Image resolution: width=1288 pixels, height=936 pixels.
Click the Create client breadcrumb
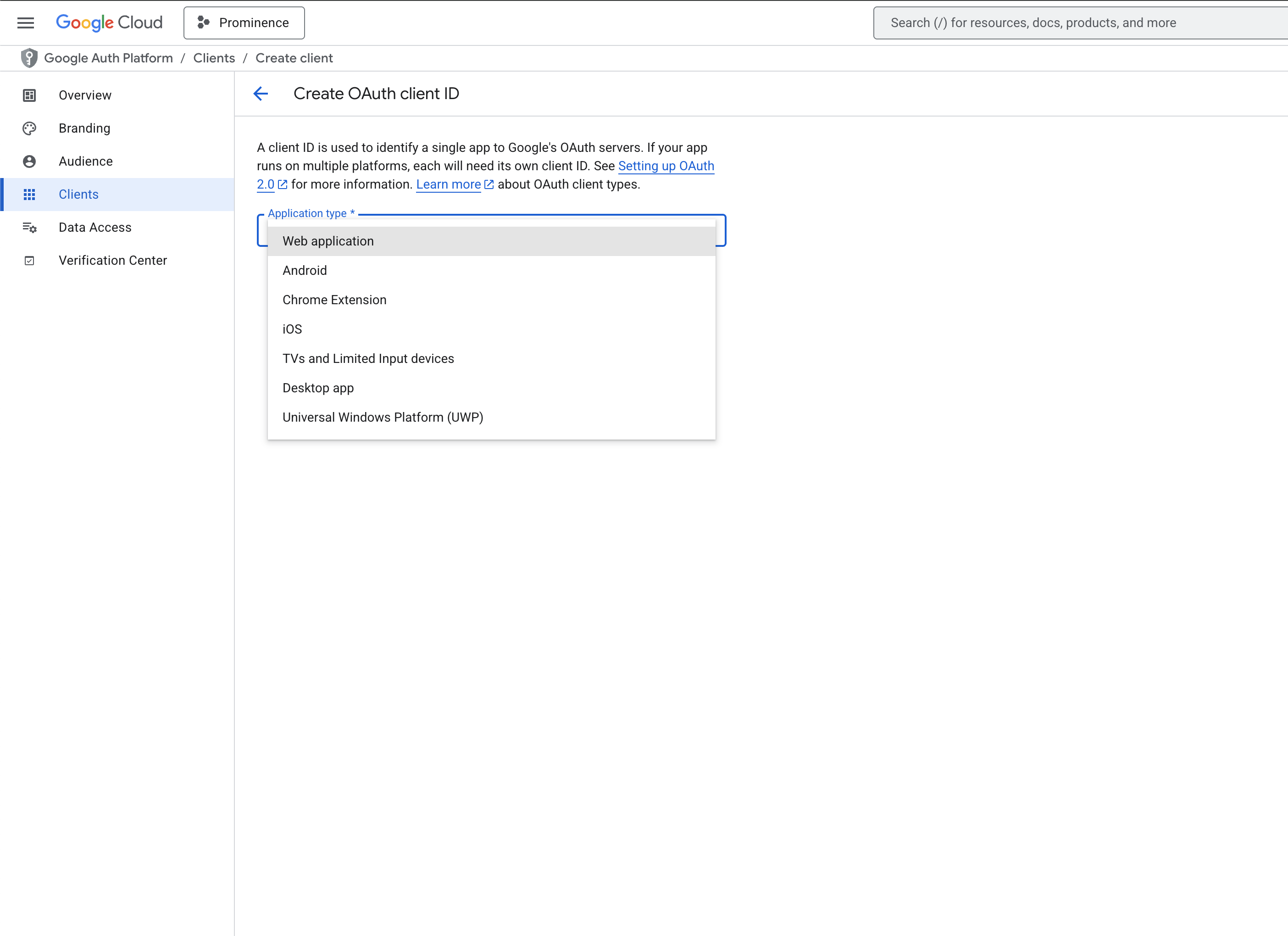[x=294, y=58]
